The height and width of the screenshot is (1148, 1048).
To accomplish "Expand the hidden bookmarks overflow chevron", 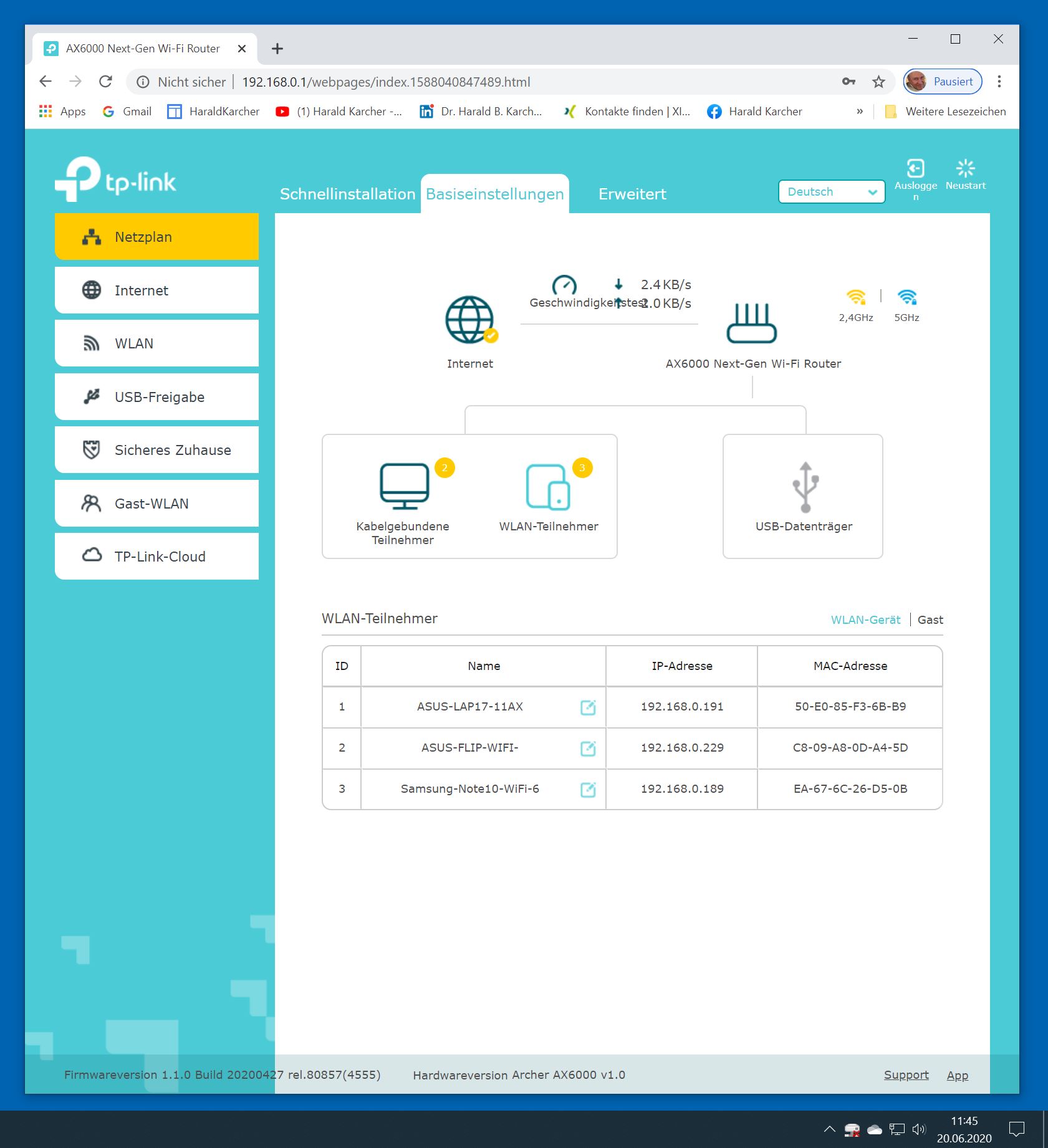I will coord(860,112).
